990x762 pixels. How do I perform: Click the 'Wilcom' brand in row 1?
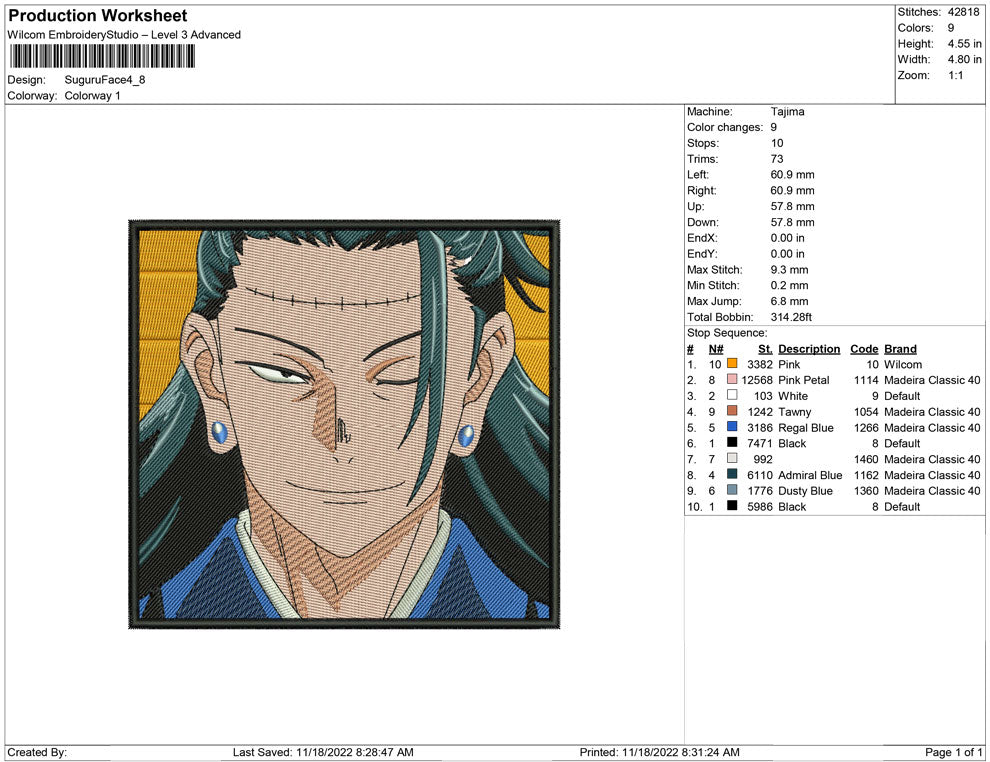tap(903, 364)
